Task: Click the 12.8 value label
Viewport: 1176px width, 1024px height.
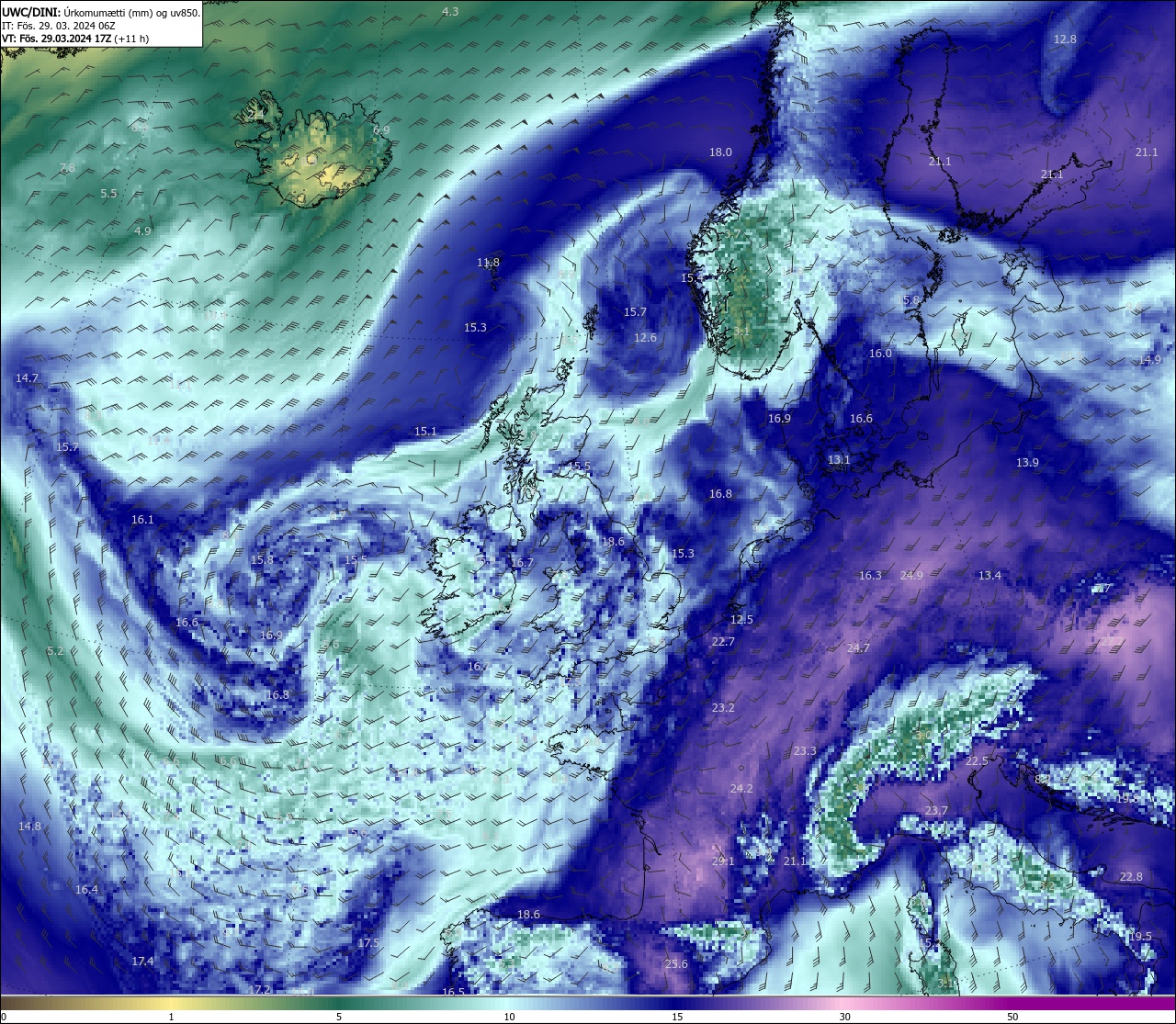Action: pos(1065,39)
